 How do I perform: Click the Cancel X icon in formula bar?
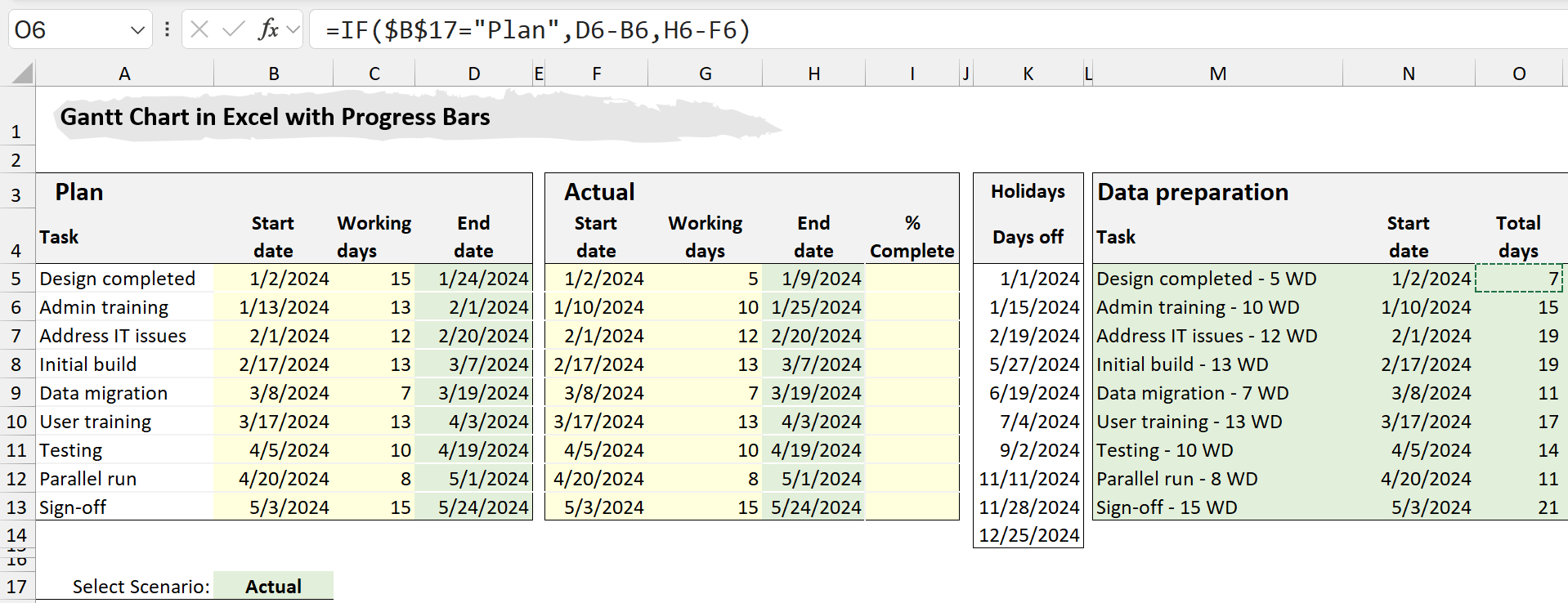(199, 30)
